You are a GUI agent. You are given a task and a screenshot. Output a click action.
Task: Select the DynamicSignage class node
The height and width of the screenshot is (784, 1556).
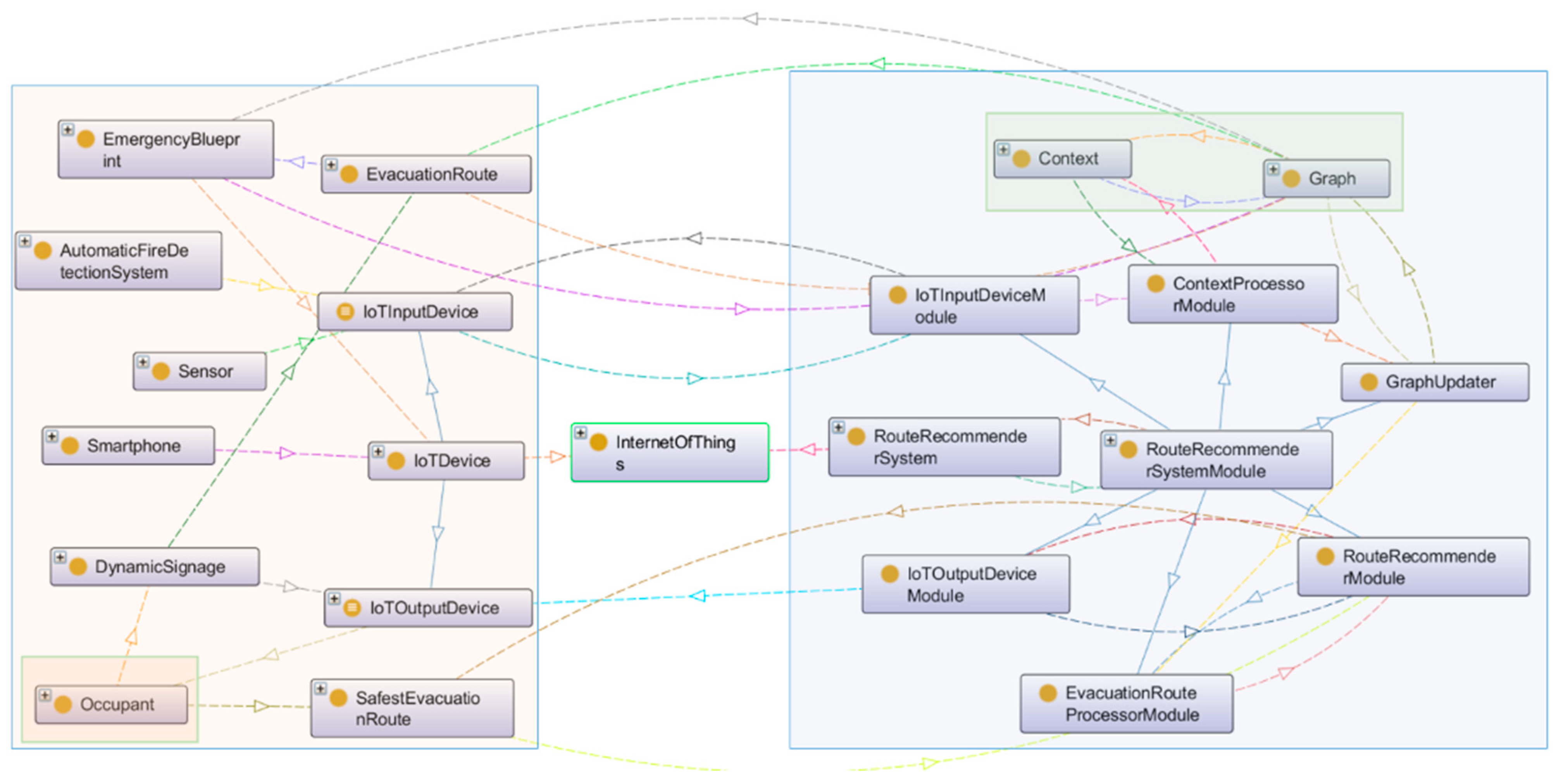click(x=159, y=567)
